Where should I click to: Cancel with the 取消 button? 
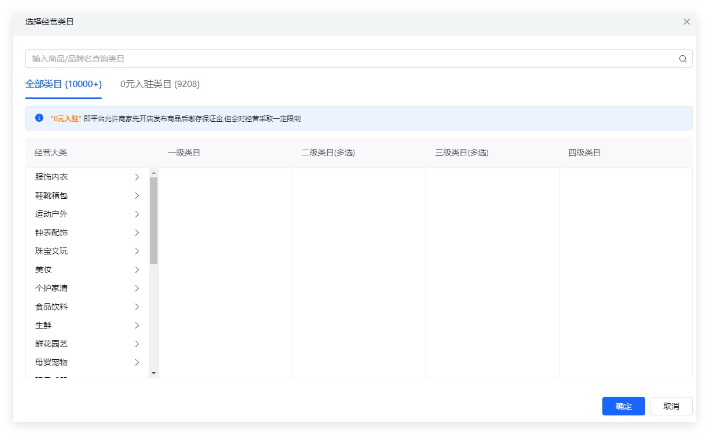(x=671, y=406)
